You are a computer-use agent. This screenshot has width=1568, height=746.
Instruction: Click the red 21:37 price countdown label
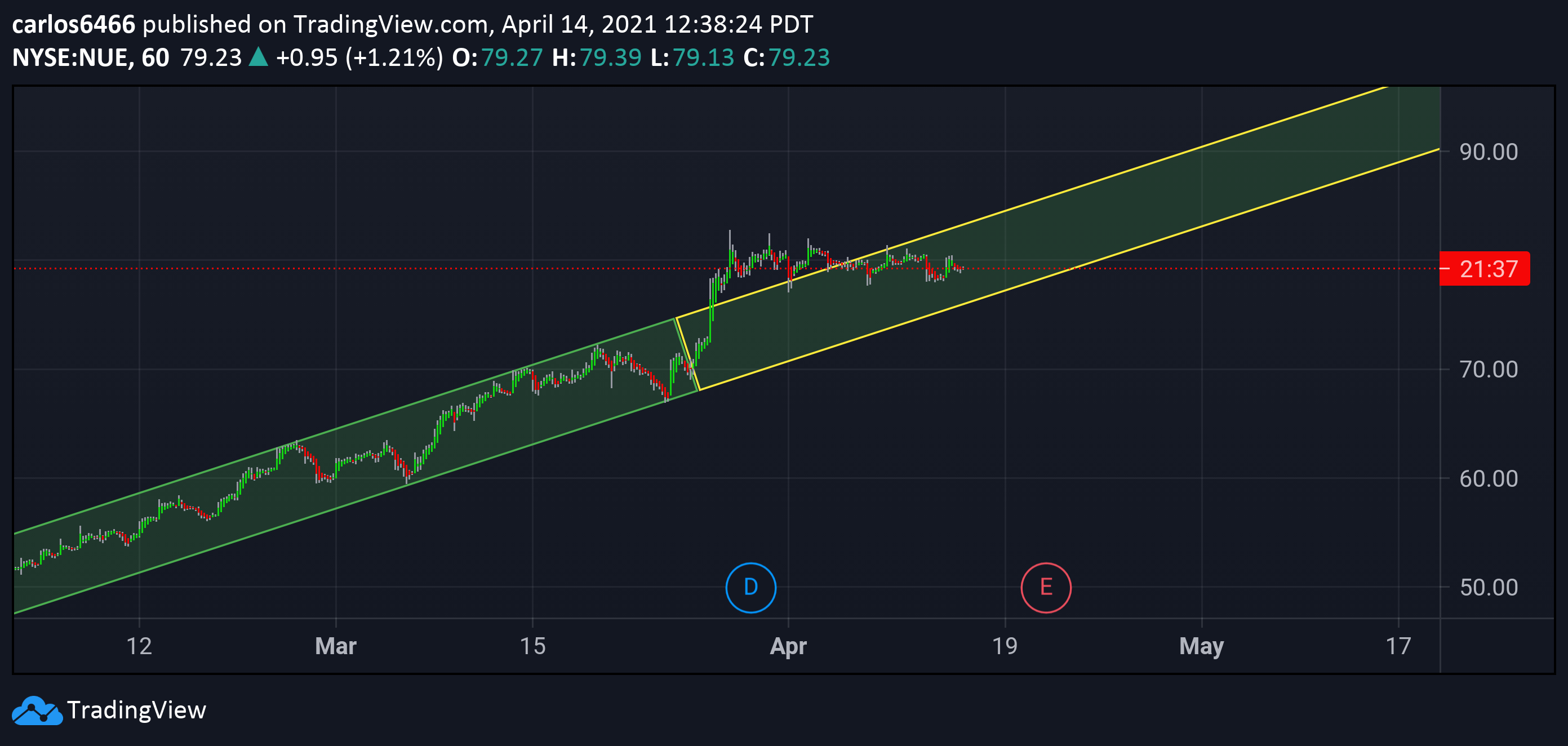point(1484,268)
